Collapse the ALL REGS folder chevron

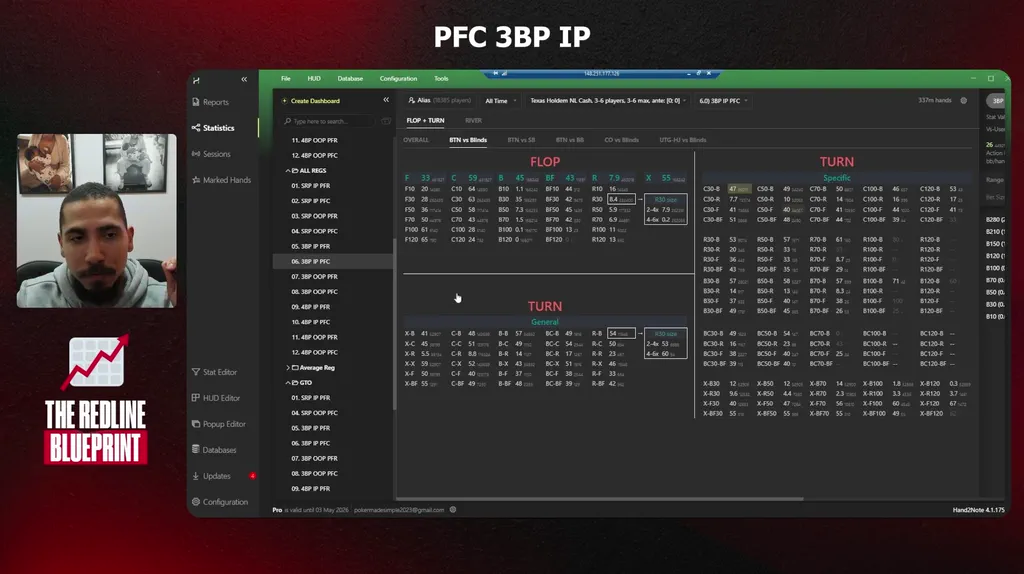point(287,170)
